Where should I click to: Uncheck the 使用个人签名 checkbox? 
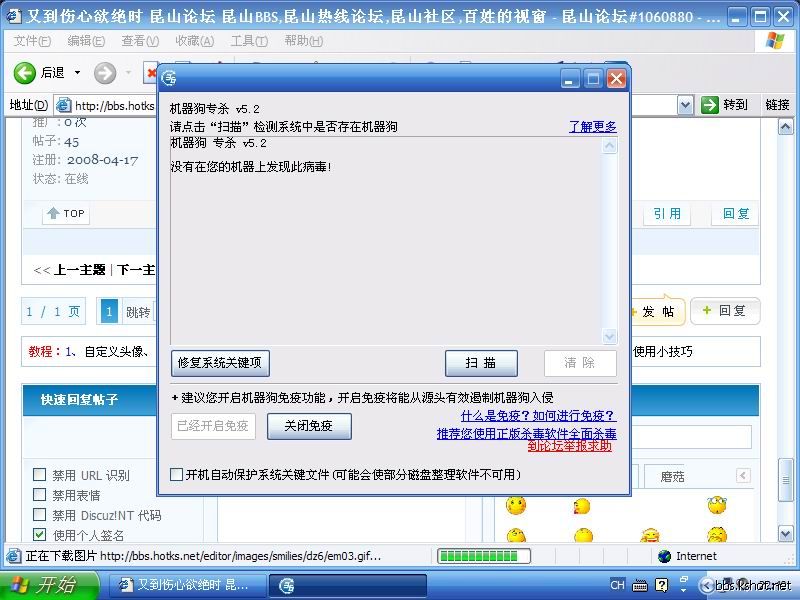tap(40, 535)
